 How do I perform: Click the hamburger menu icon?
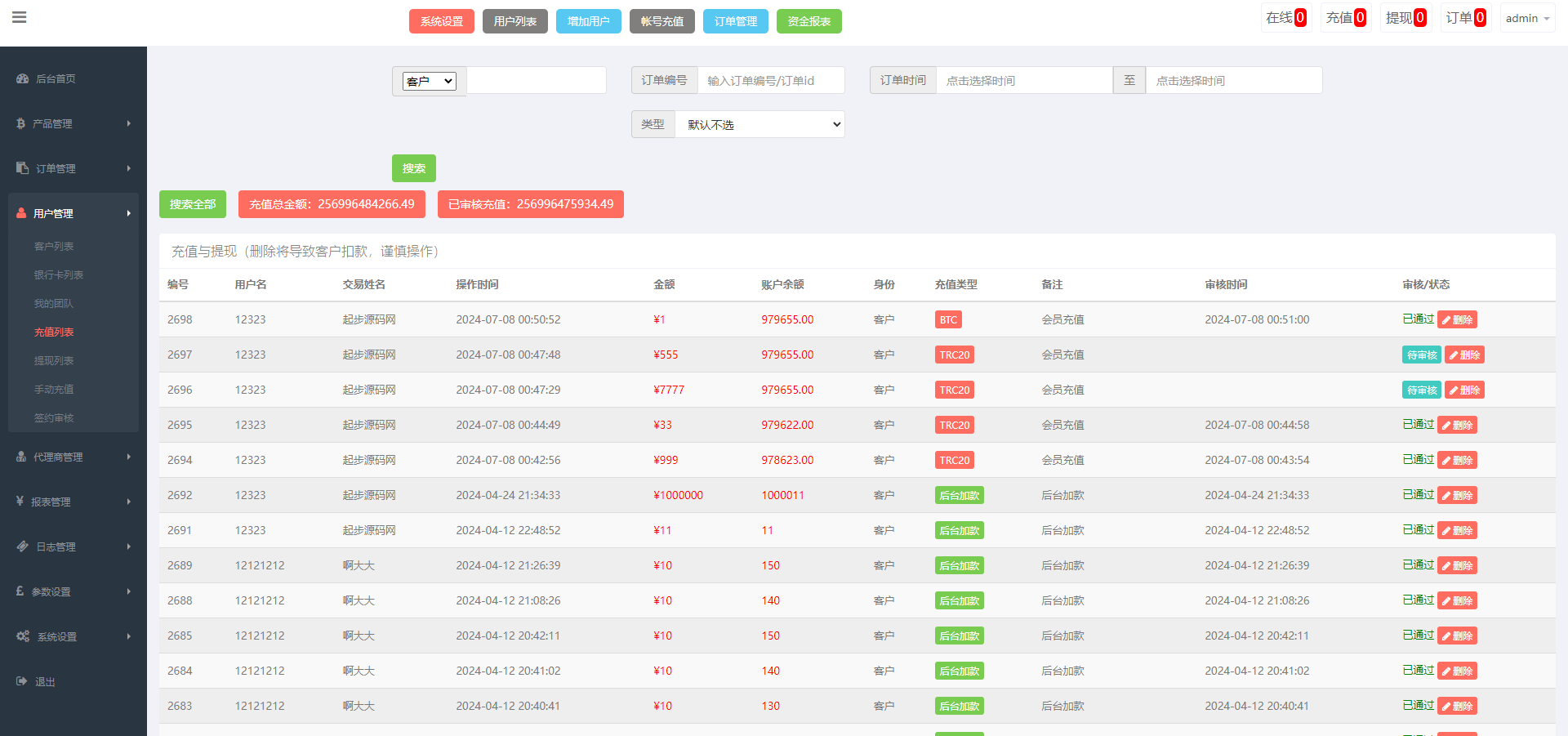click(20, 17)
